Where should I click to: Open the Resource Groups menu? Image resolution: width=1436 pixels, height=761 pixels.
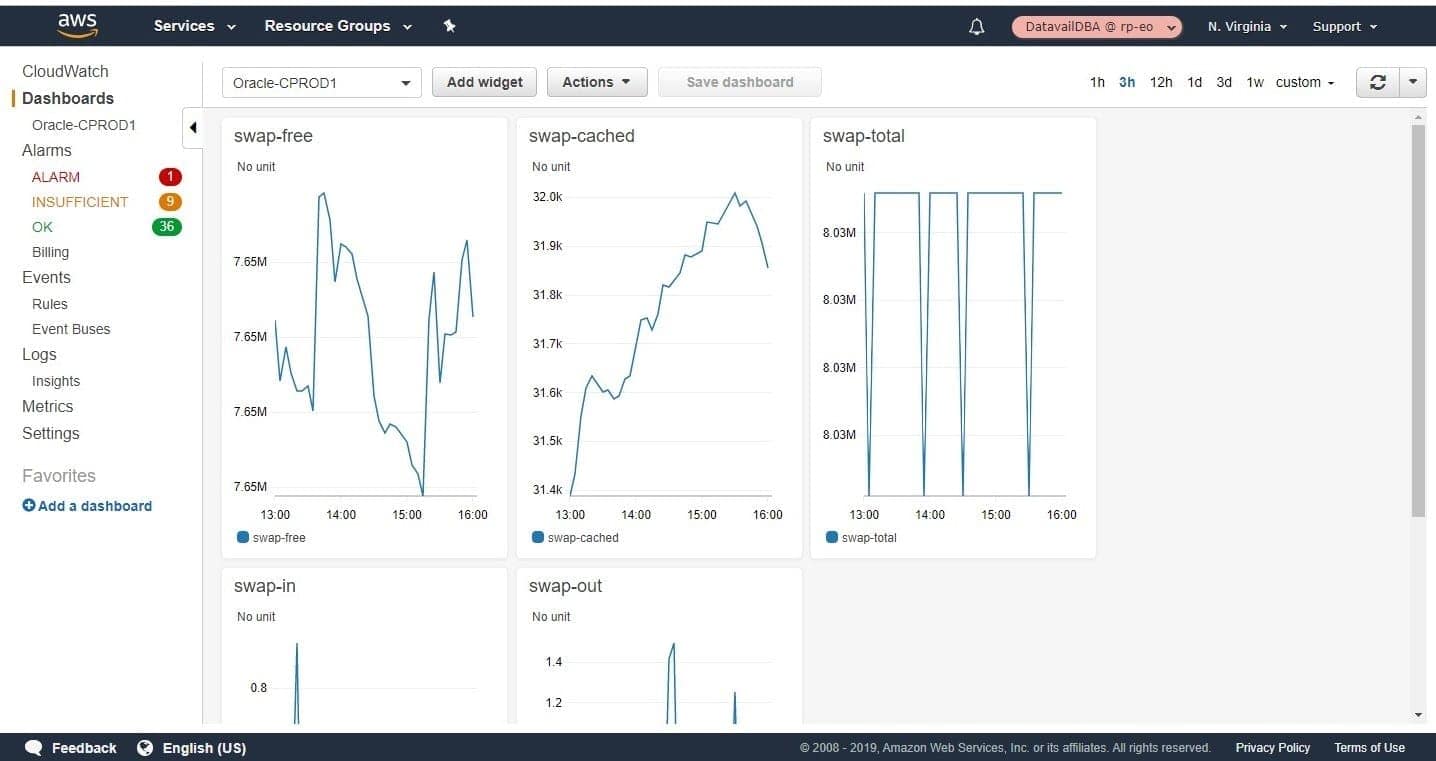pos(338,26)
